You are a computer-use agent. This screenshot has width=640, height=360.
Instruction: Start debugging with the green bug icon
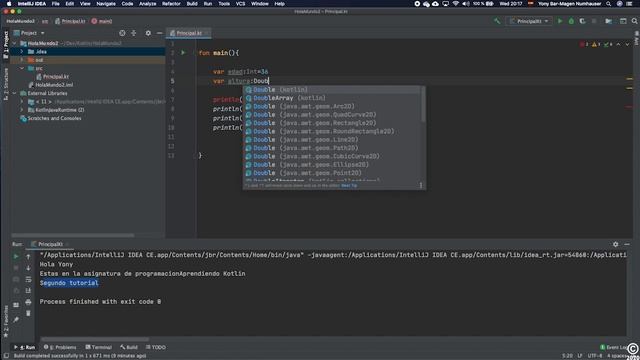(x=571, y=21)
